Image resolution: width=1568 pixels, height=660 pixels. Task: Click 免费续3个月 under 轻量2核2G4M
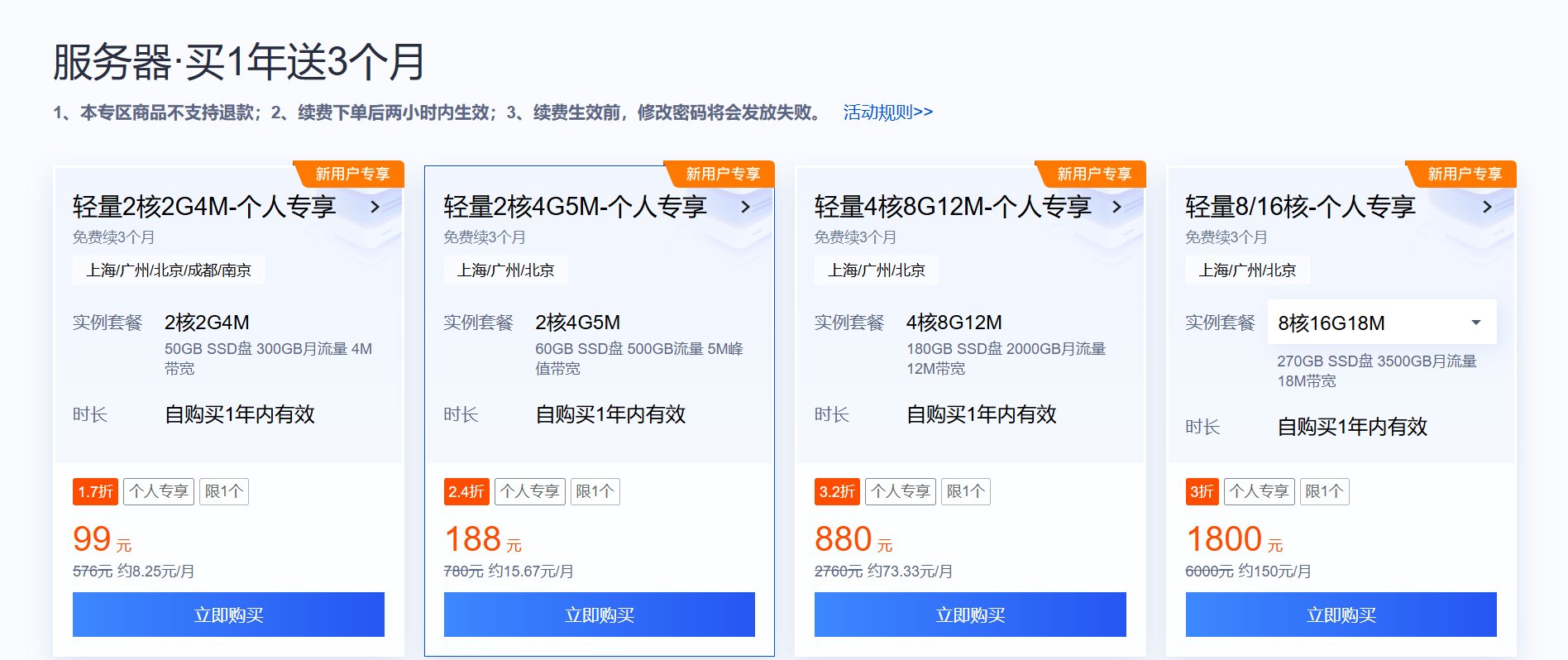[x=113, y=237]
